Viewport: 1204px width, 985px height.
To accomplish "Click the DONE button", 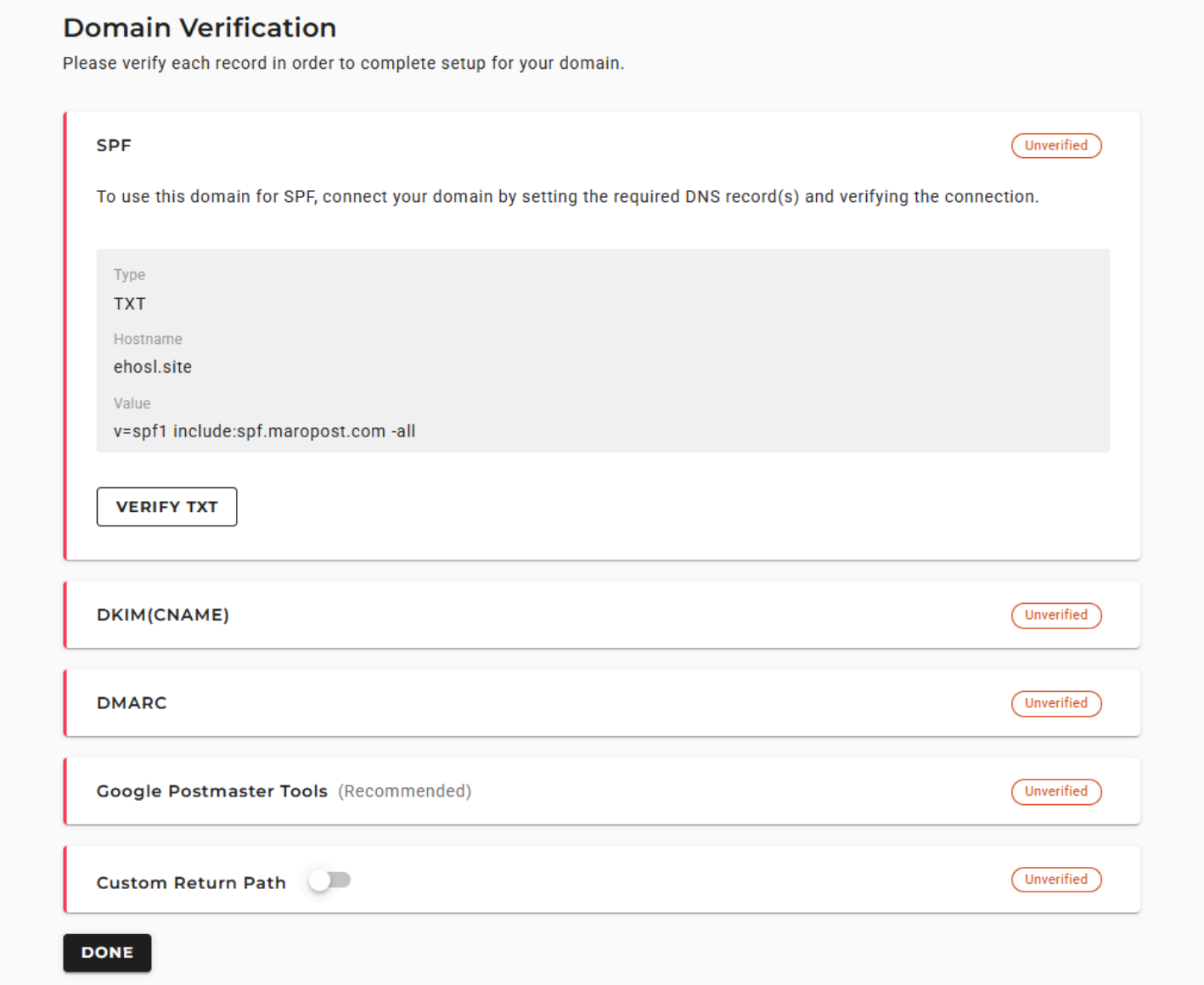I will 106,953.
